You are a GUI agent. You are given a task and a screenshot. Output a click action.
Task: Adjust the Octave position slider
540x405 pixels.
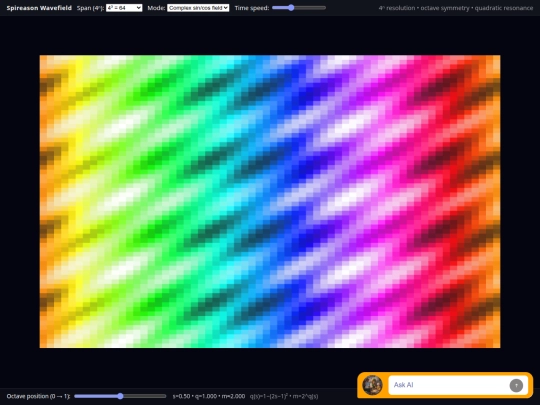pos(120,396)
